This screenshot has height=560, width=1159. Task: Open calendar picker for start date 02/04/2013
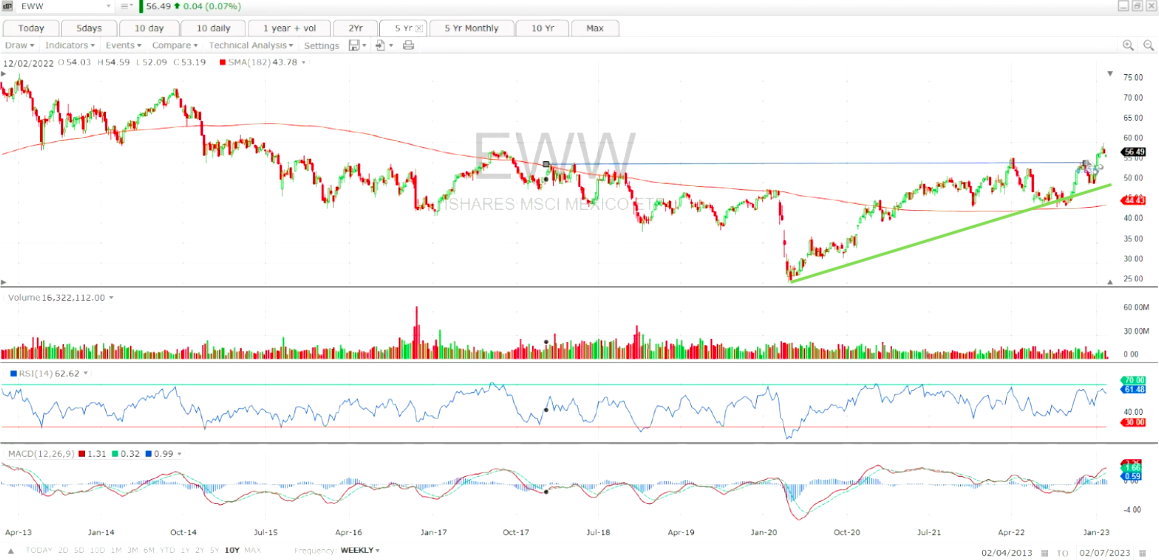[x=1046, y=553]
